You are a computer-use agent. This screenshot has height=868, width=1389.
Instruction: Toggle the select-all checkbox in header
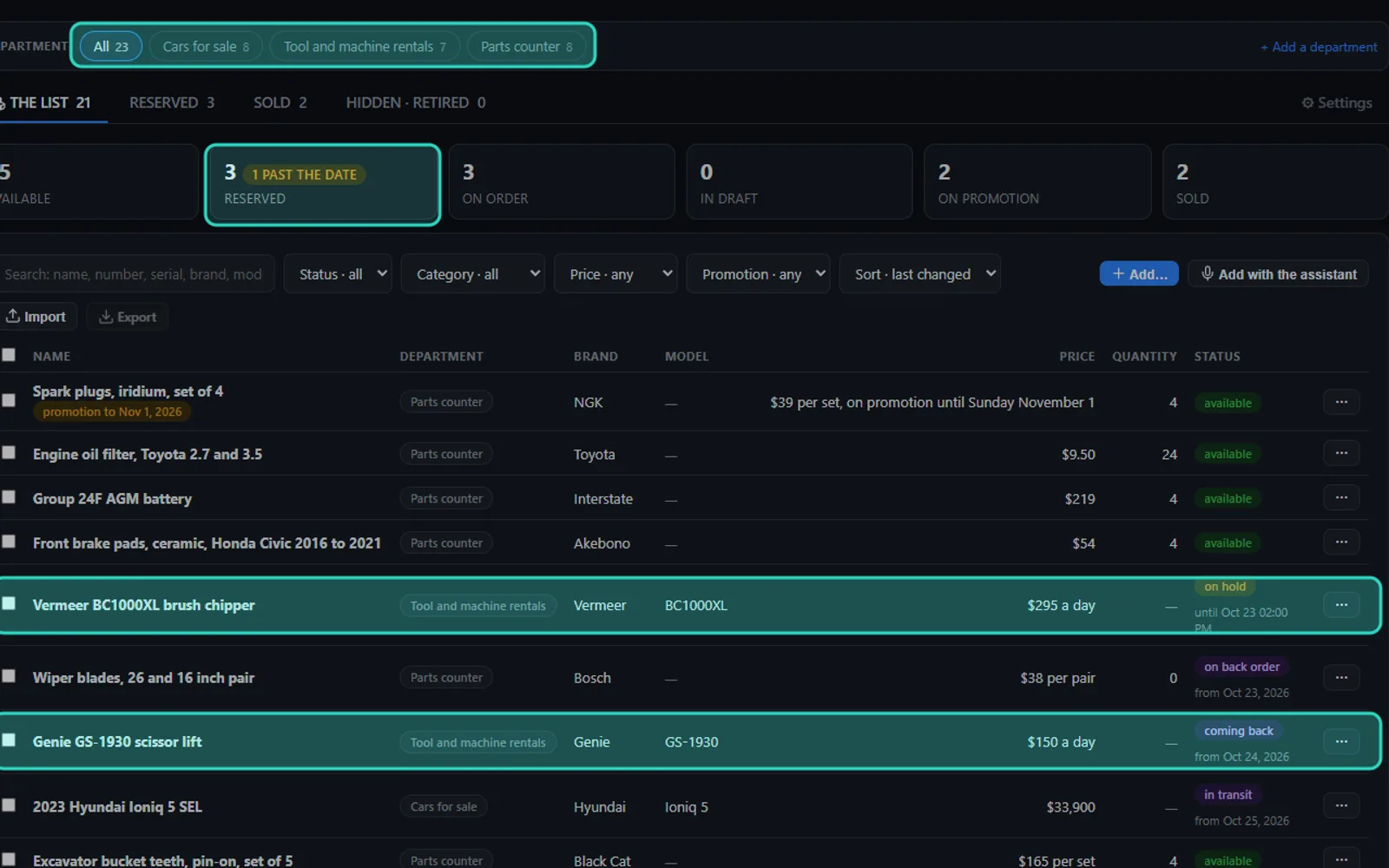coord(9,354)
